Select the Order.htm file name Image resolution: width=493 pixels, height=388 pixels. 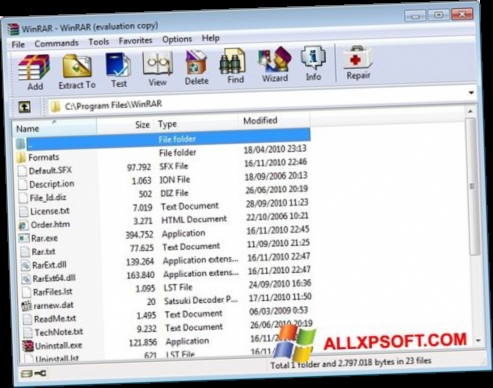click(x=50, y=225)
